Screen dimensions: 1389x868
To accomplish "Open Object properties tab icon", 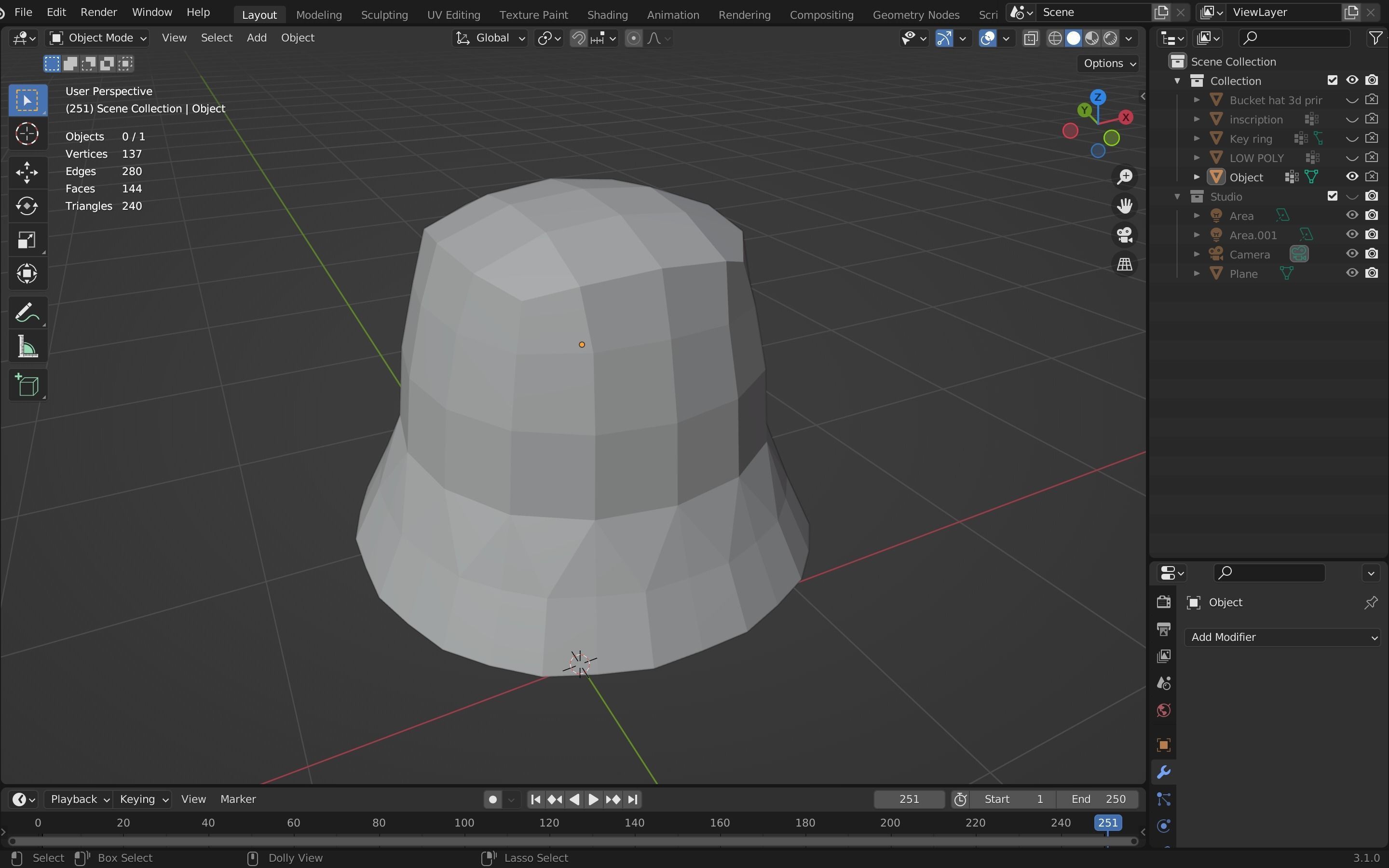I will tap(1163, 745).
